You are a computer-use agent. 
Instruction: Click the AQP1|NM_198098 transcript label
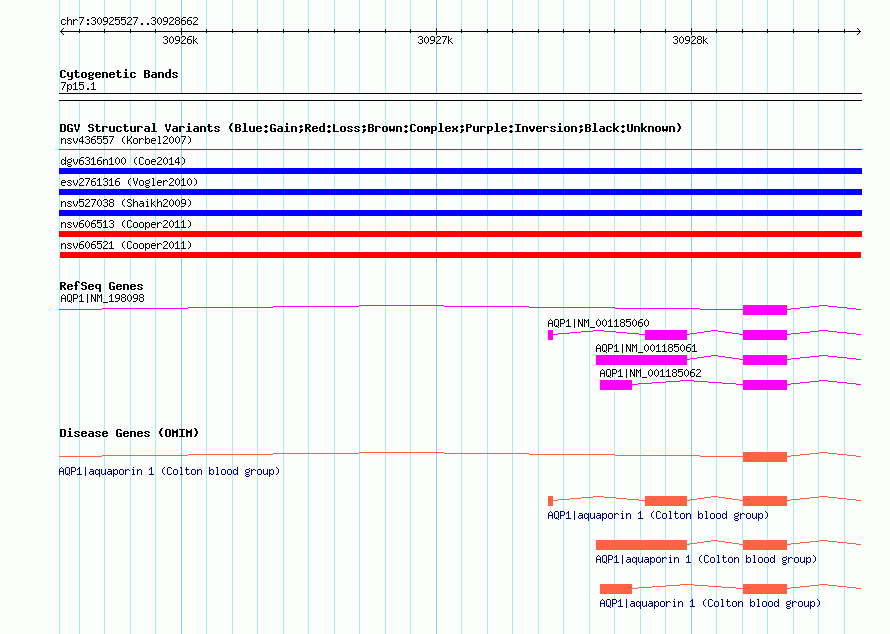click(x=102, y=299)
